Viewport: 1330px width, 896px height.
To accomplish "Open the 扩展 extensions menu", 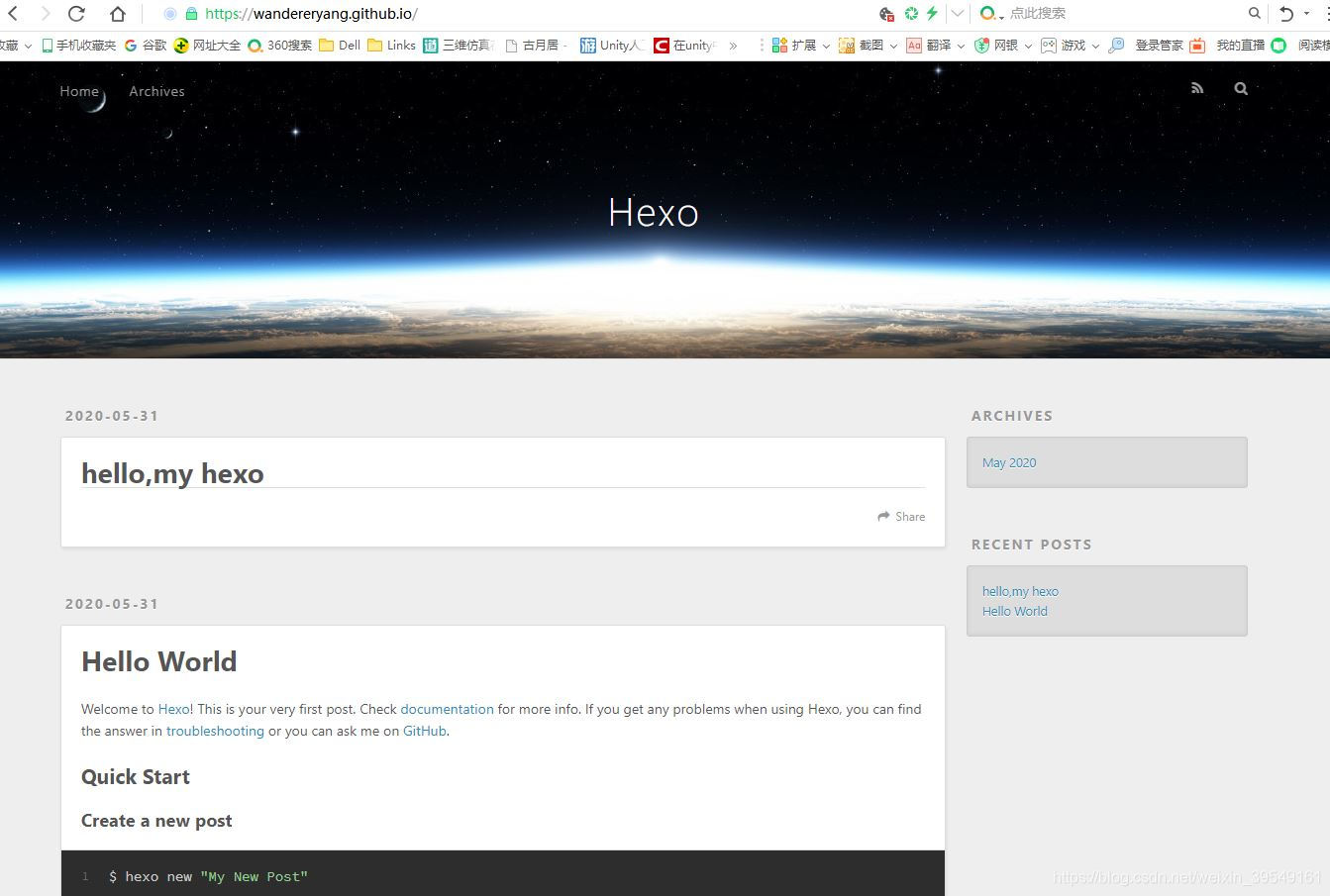I will 800,46.
